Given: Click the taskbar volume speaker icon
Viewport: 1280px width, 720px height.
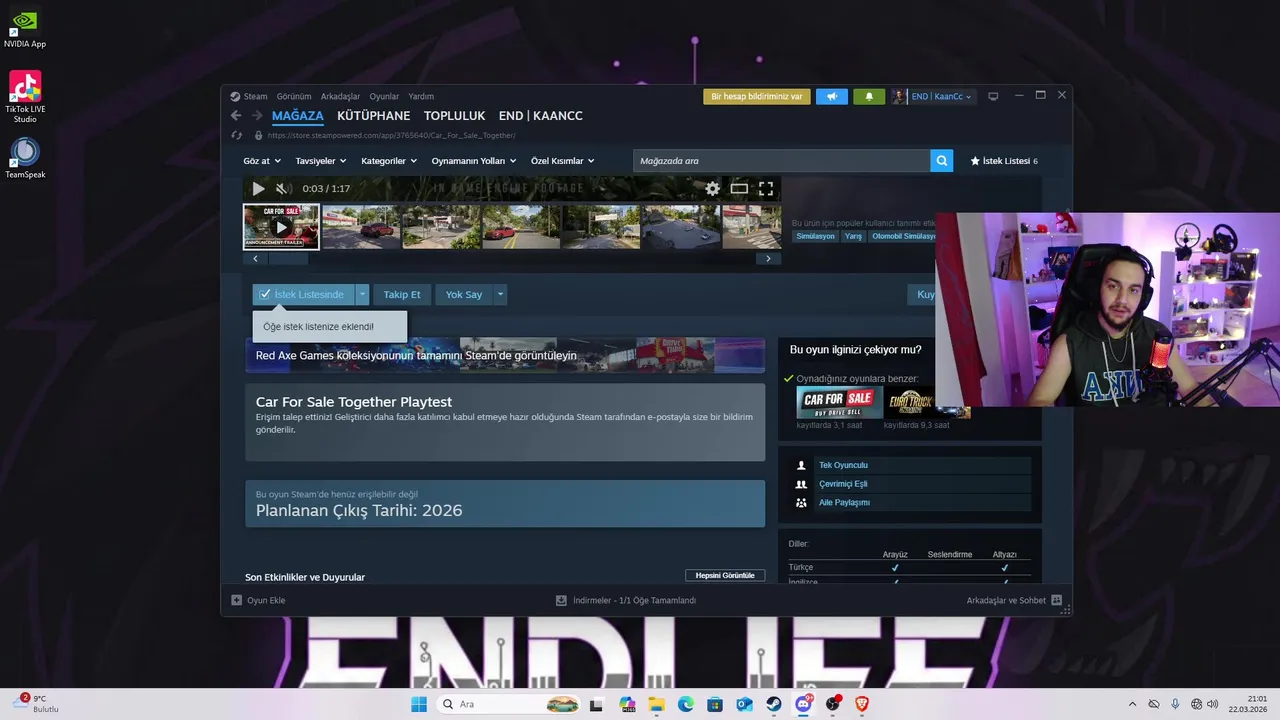Looking at the screenshot, I should tap(1212, 704).
